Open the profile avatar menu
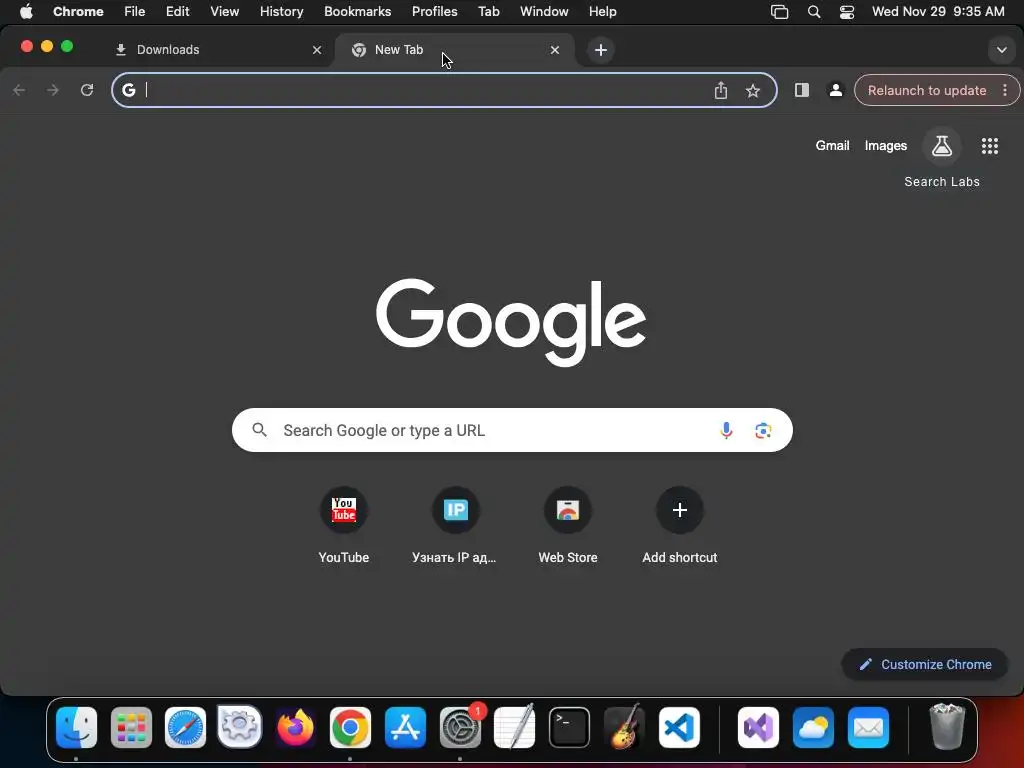The width and height of the screenshot is (1024, 768). click(835, 90)
